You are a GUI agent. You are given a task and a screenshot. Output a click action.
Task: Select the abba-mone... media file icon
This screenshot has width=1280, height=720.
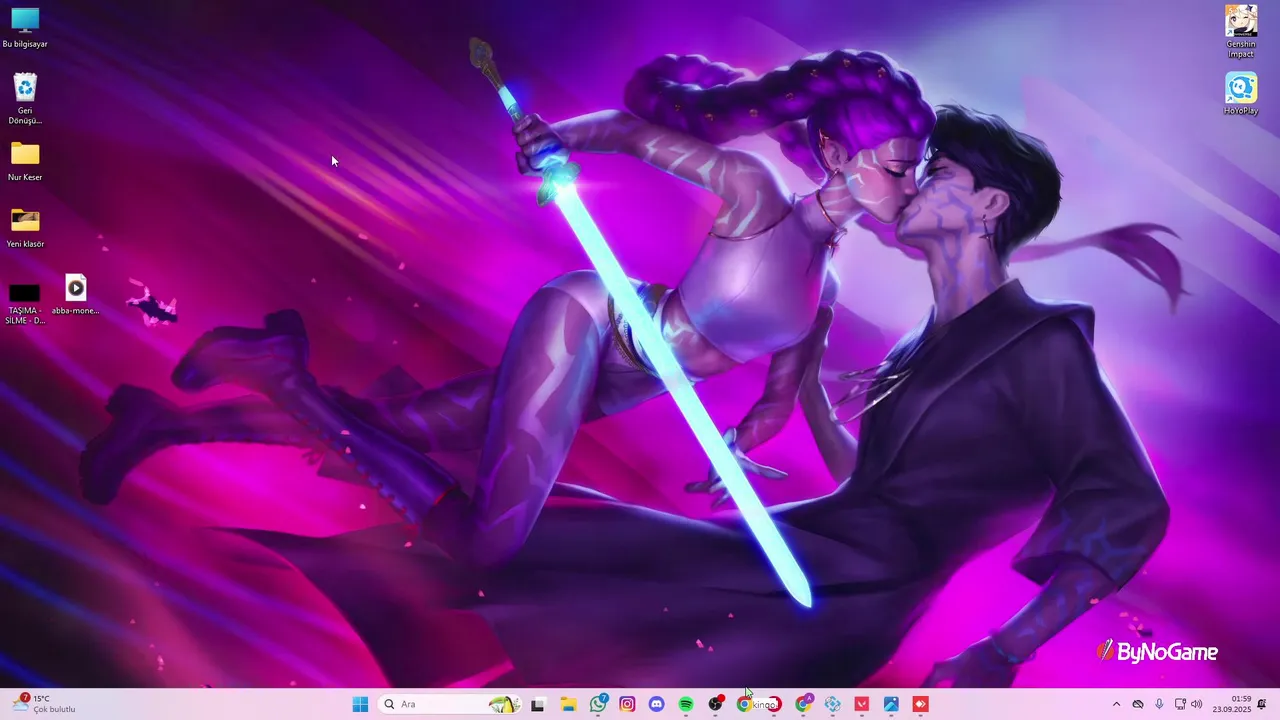[x=76, y=295]
